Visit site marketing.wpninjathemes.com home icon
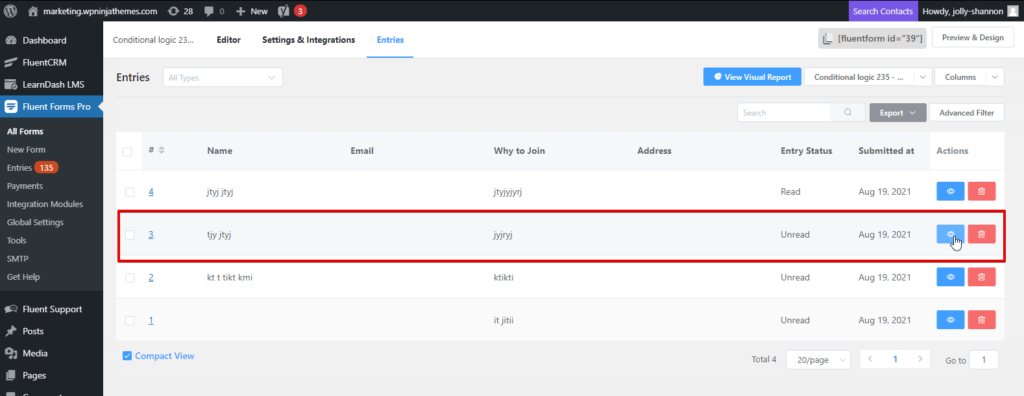The image size is (1024, 396). point(33,11)
